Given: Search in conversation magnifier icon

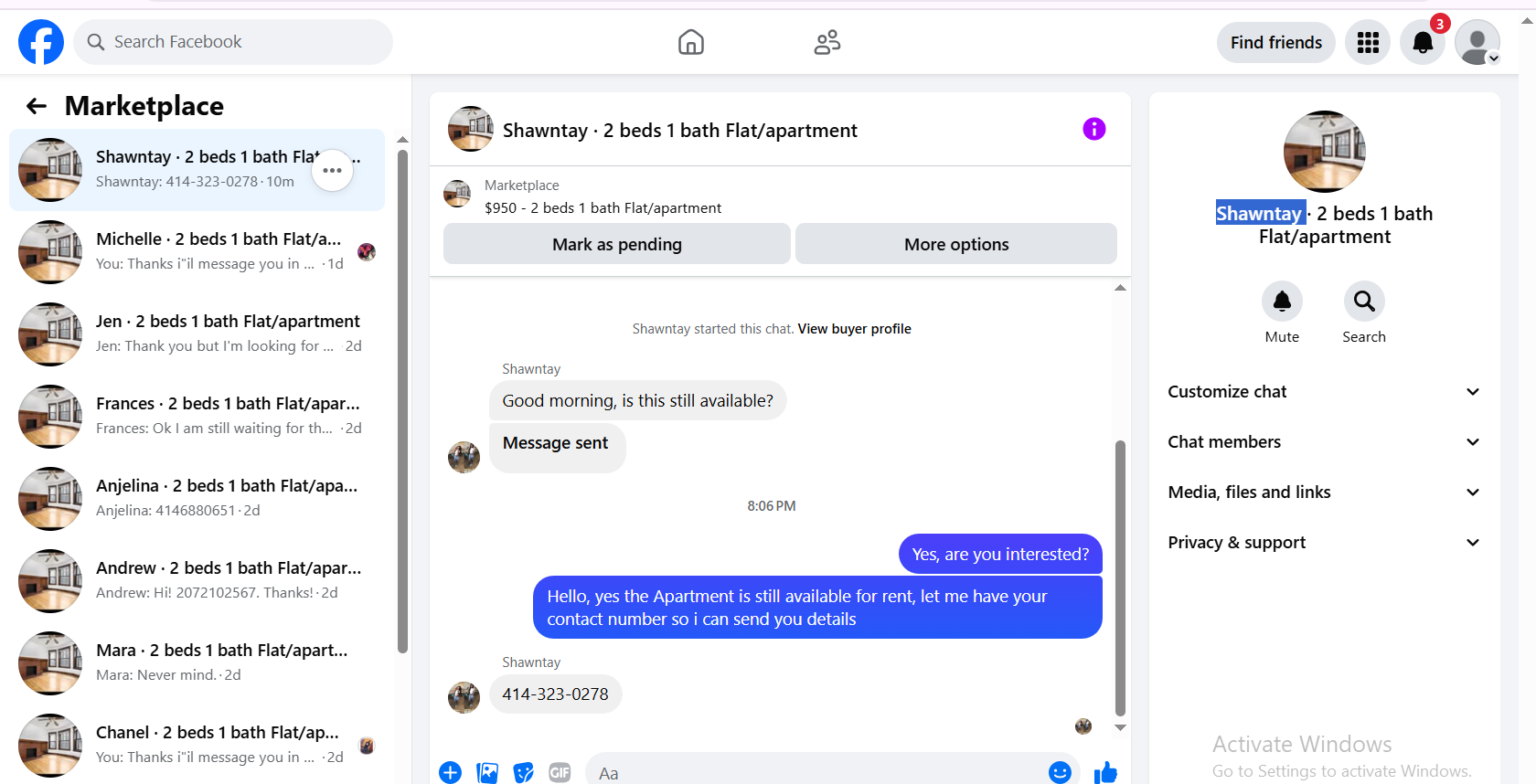Looking at the screenshot, I should 1364,302.
